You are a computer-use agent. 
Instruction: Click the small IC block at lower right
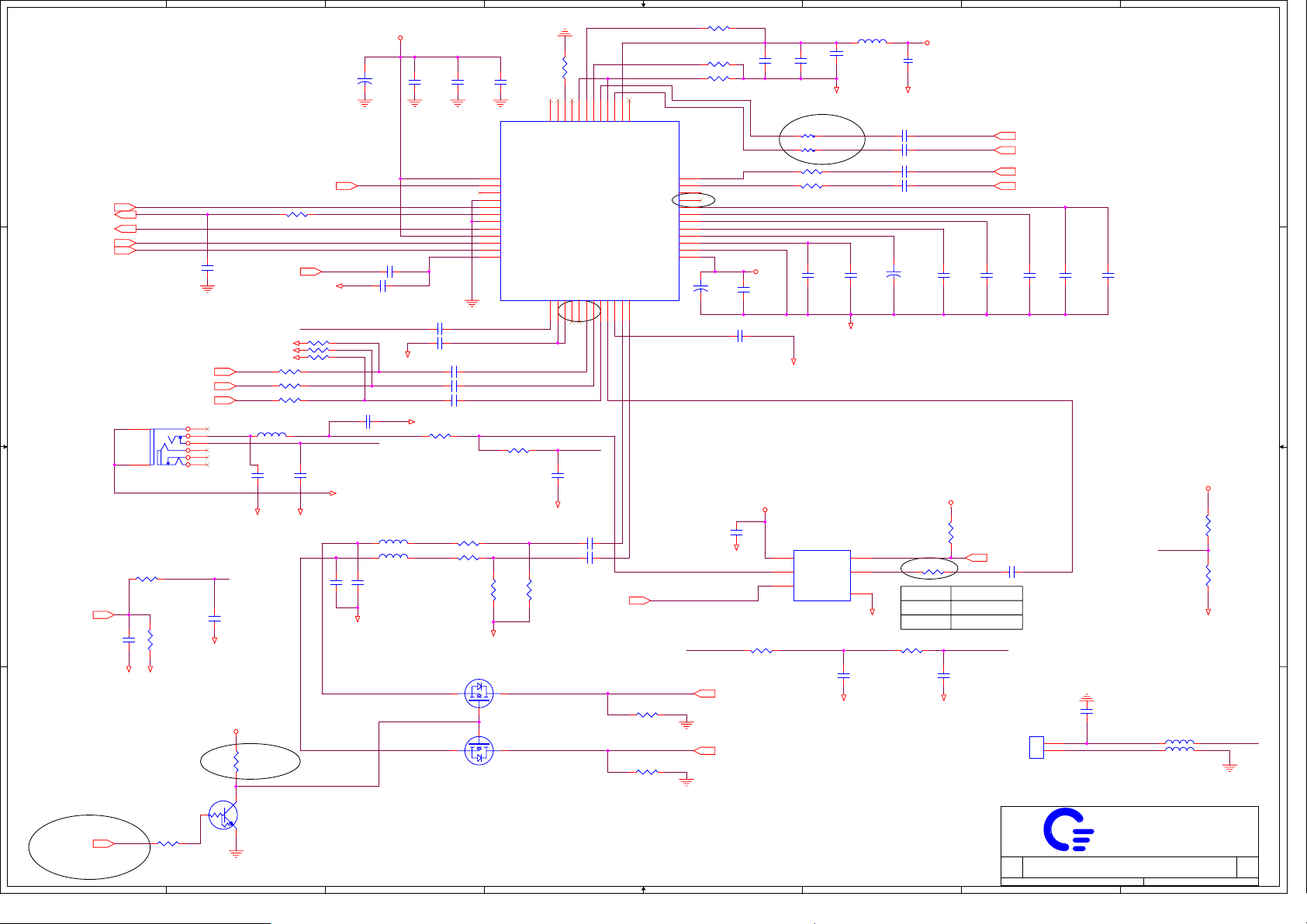point(821,576)
